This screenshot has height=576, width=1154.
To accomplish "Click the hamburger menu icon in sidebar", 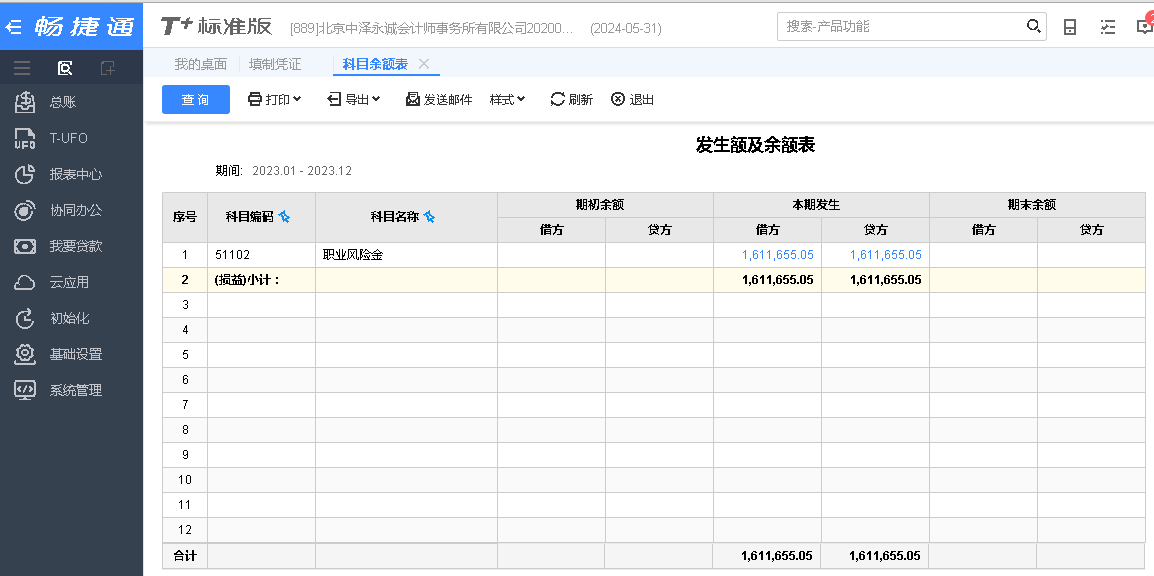I will [x=22, y=68].
